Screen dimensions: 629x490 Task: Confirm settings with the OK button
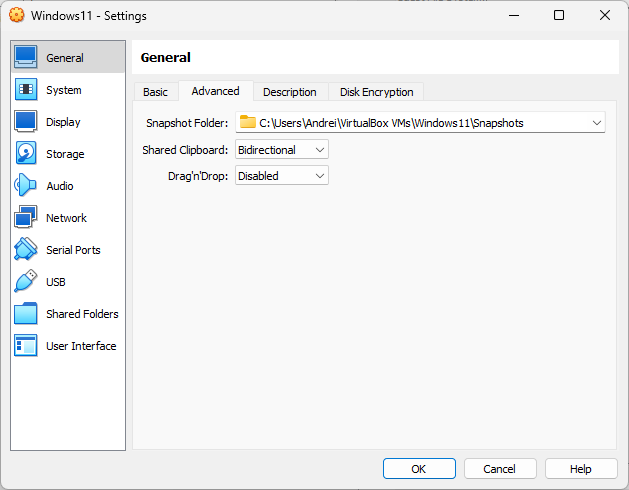(419, 469)
